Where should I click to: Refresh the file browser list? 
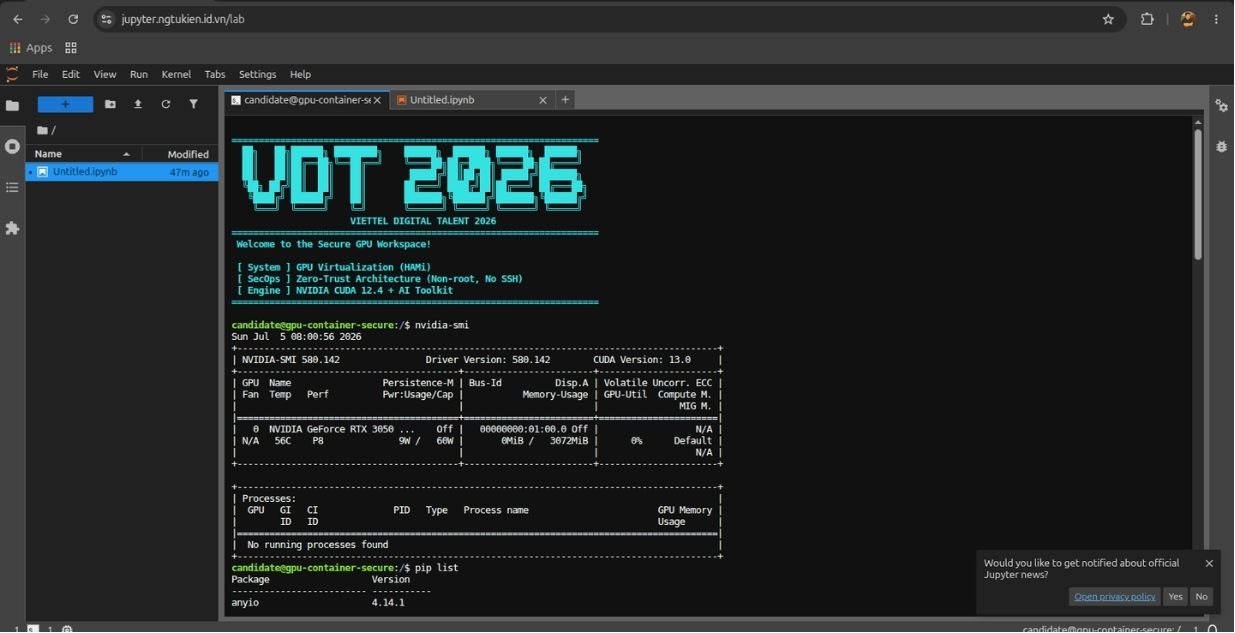(x=166, y=104)
